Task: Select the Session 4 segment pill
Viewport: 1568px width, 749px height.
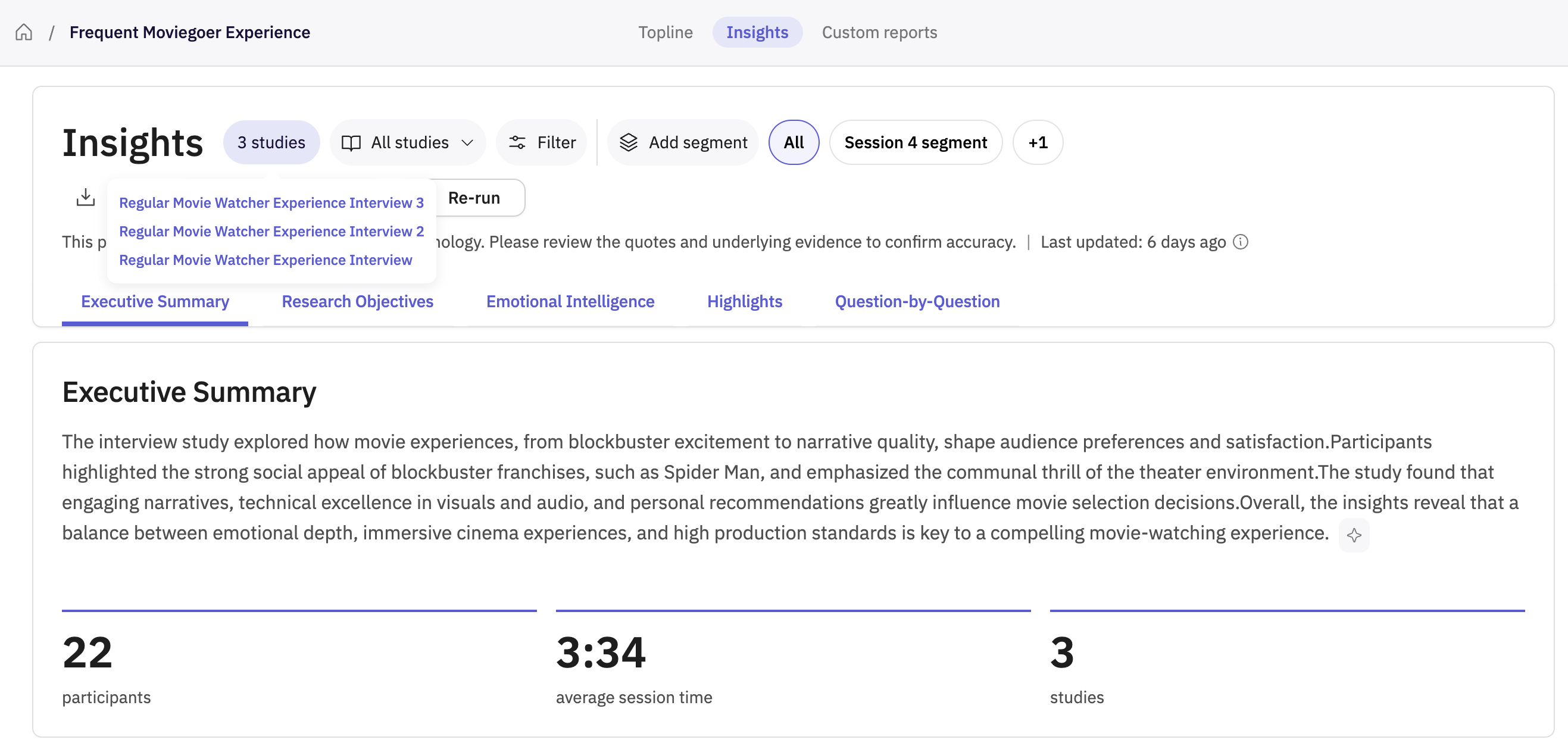Action: [x=915, y=142]
